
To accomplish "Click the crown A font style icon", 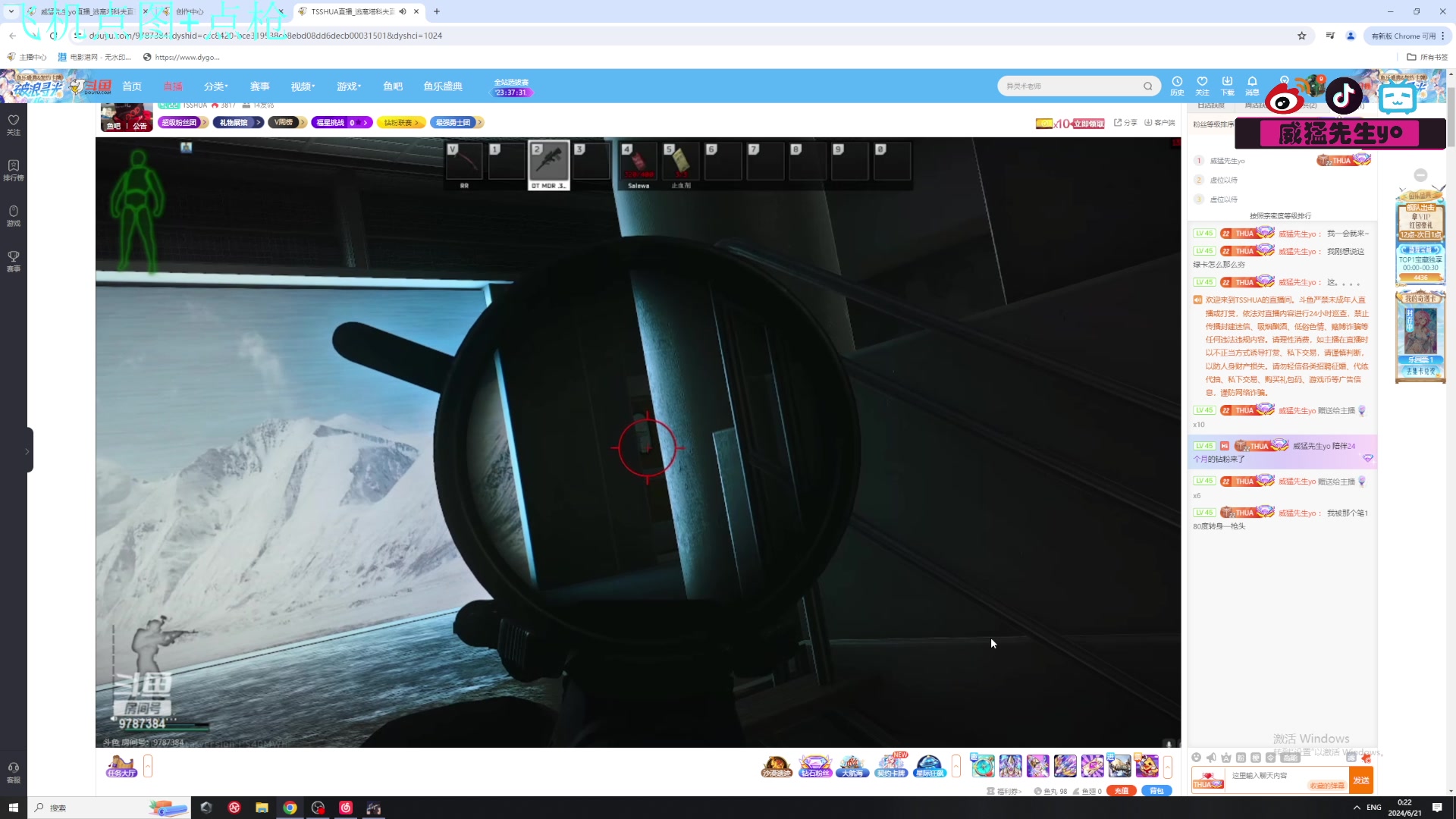I will tap(1226, 758).
